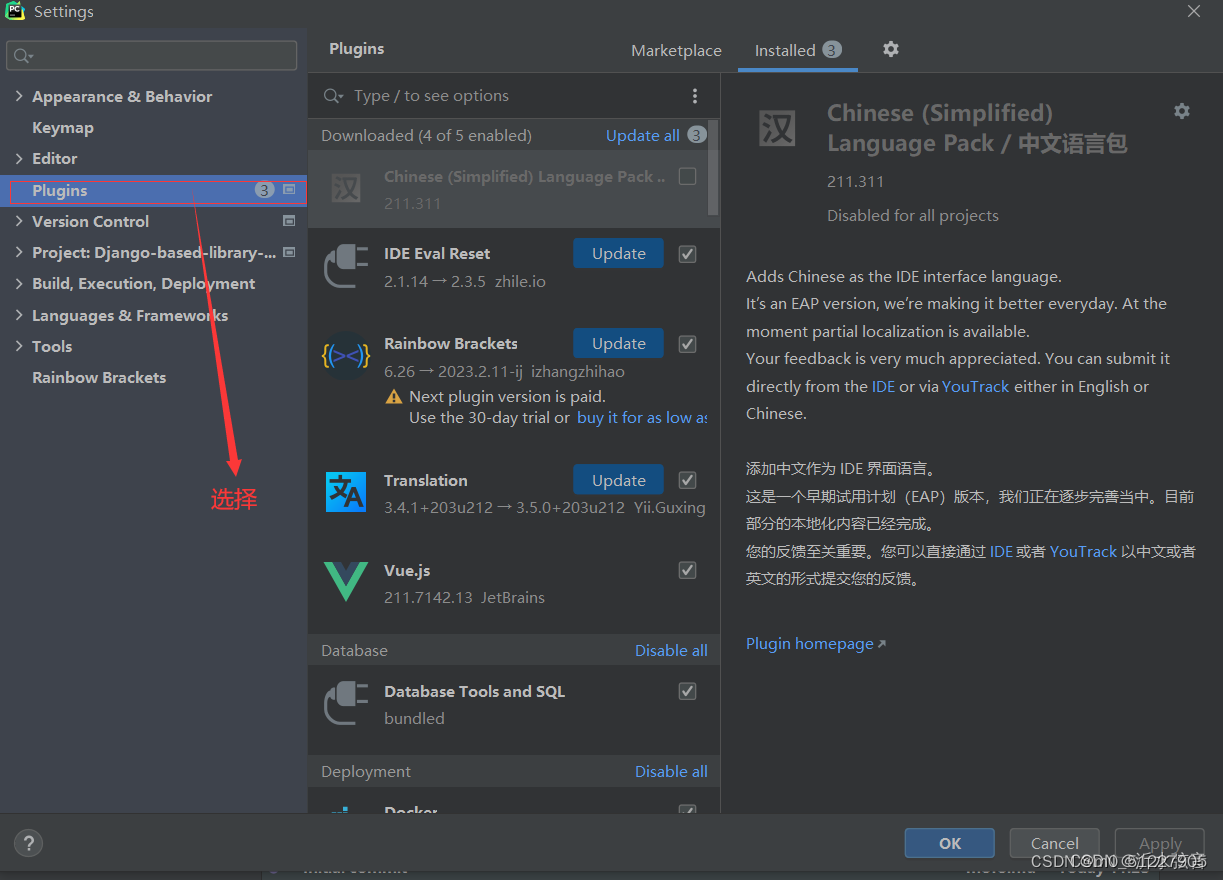Click the Chinese Language Pack list icon
The height and width of the screenshot is (880, 1223).
point(346,188)
